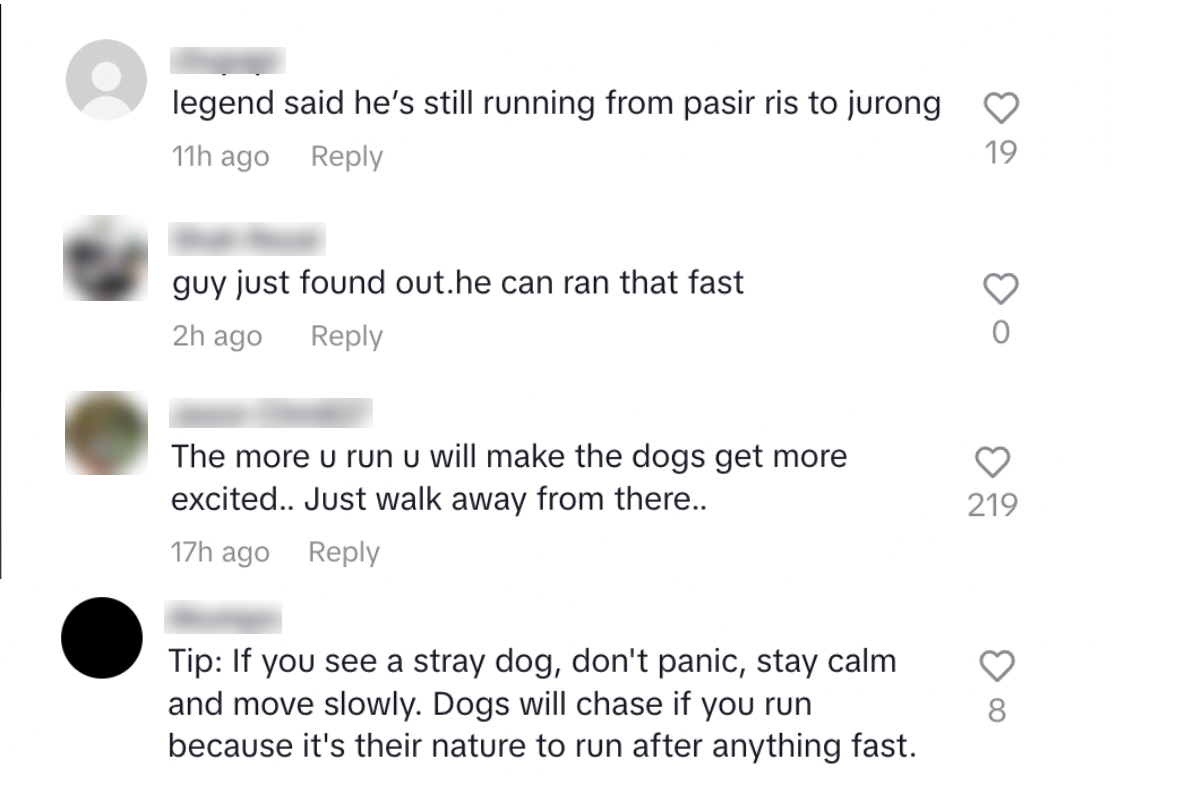Reply to 'guy just found out' comment
Screen dimensions: 1200x796
(x=346, y=337)
